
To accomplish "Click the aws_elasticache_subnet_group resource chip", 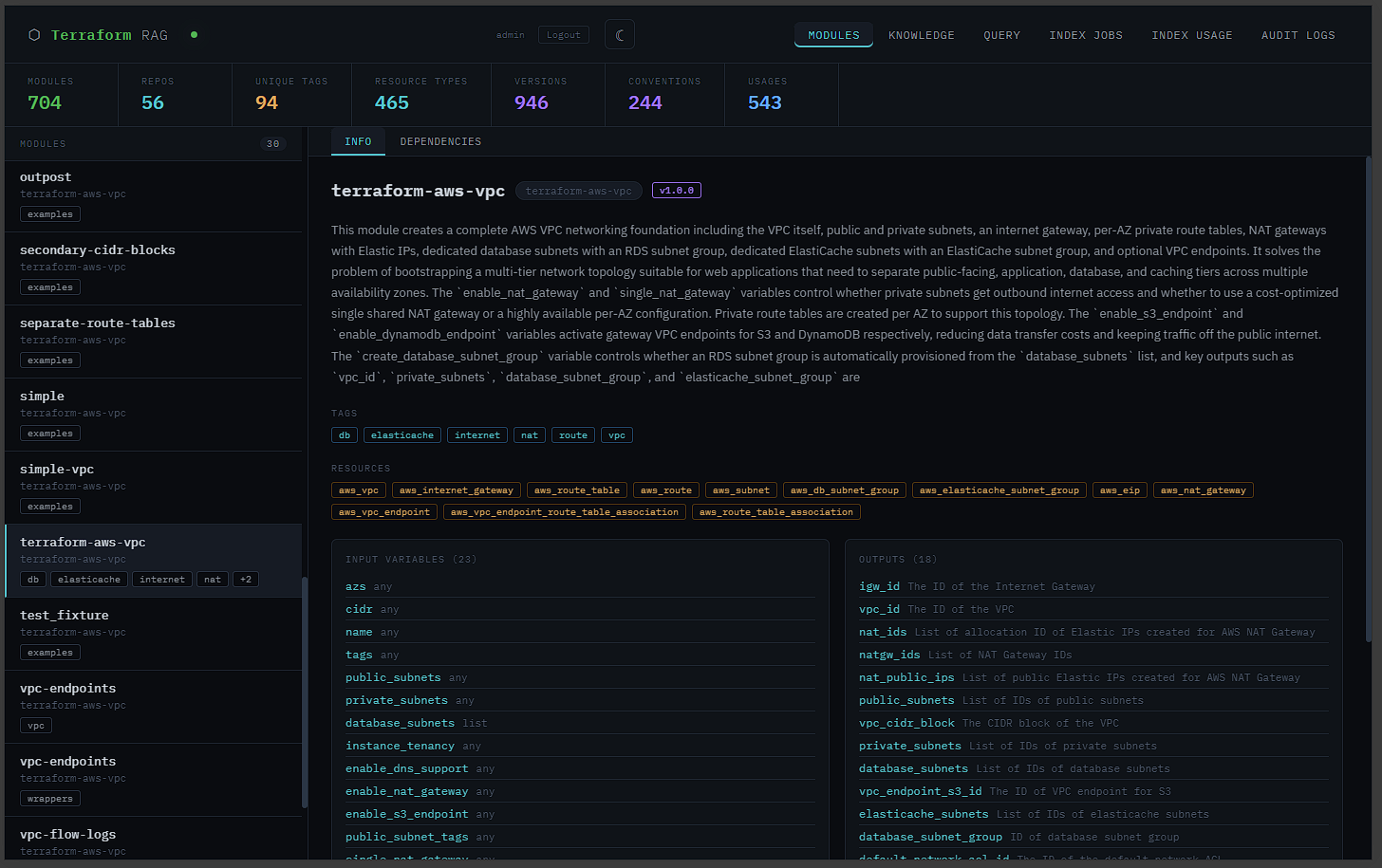I will coord(999,490).
